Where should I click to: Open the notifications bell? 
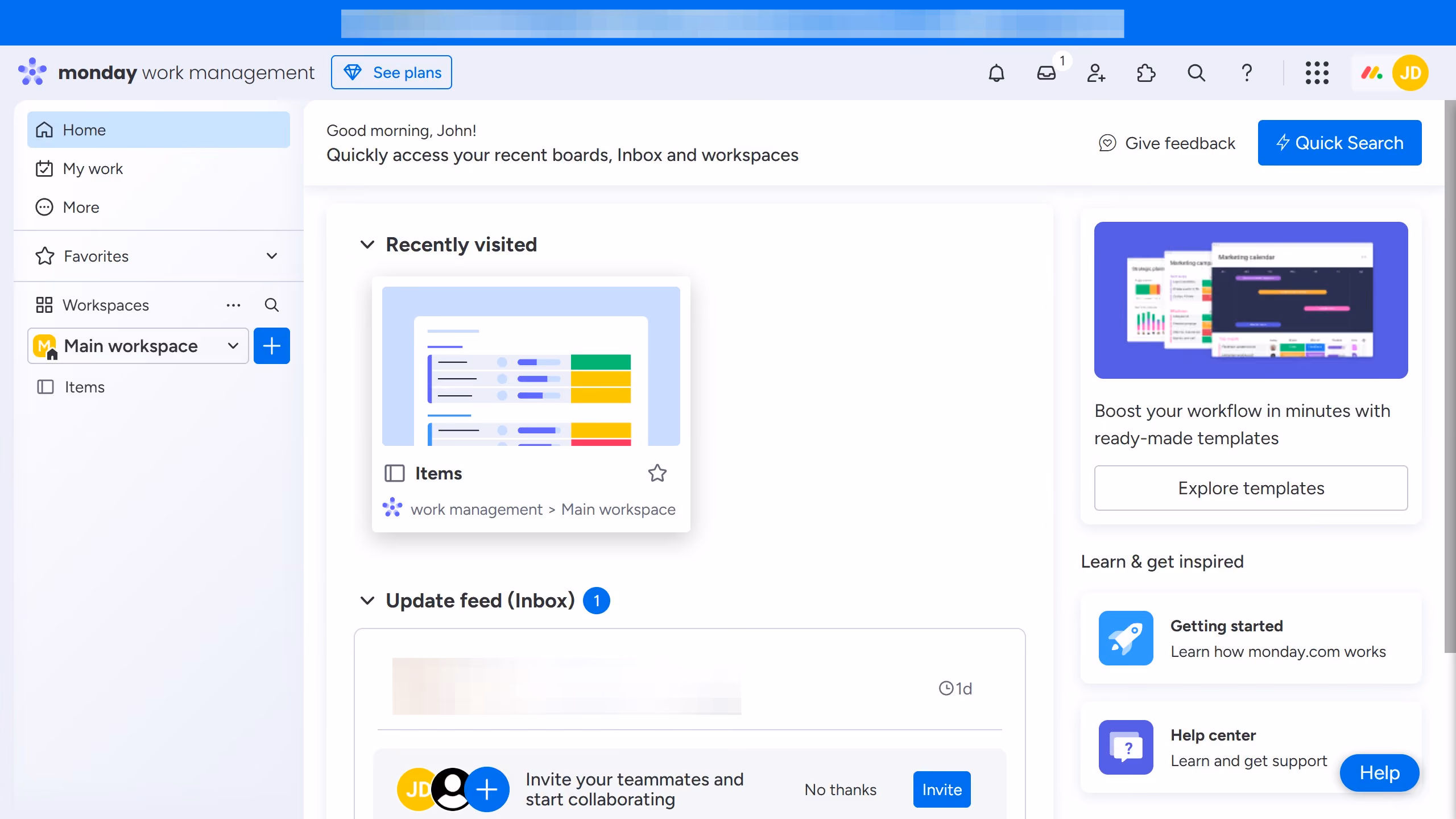click(996, 73)
